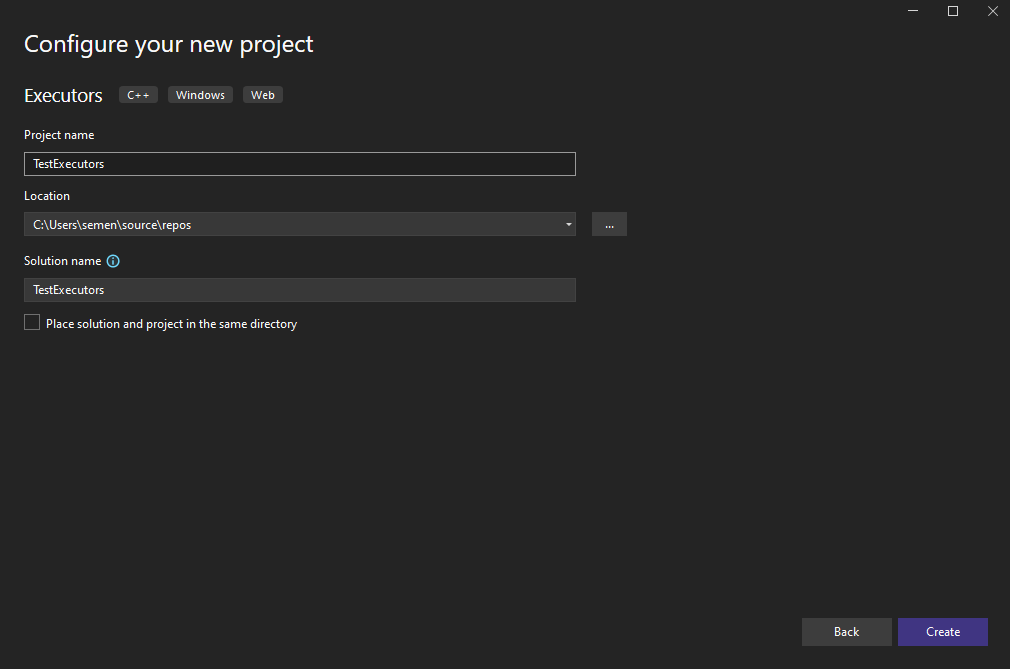Click the Project name input field
Viewport: 1010px width, 669px height.
click(x=300, y=164)
